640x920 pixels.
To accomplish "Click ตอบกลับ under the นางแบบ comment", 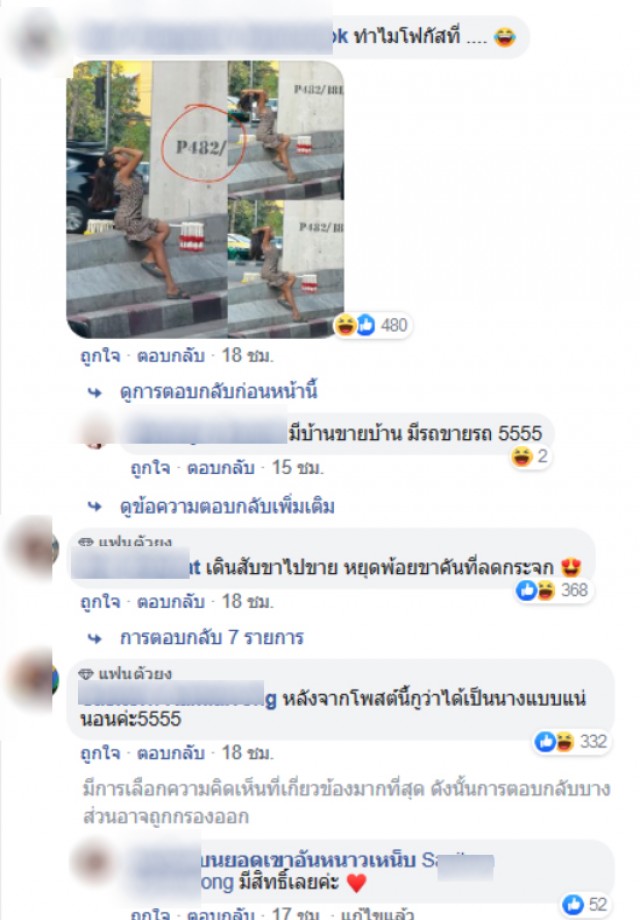I will pyautogui.click(x=171, y=753).
